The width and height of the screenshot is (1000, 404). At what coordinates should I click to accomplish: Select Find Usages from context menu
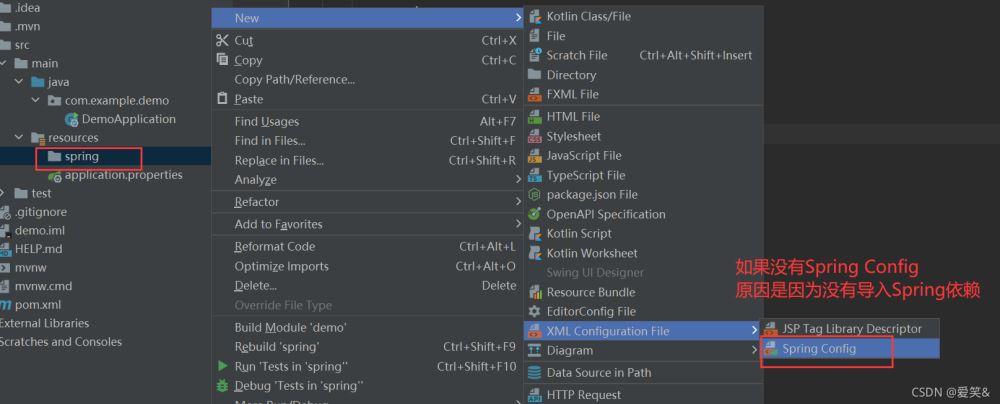tap(367, 121)
